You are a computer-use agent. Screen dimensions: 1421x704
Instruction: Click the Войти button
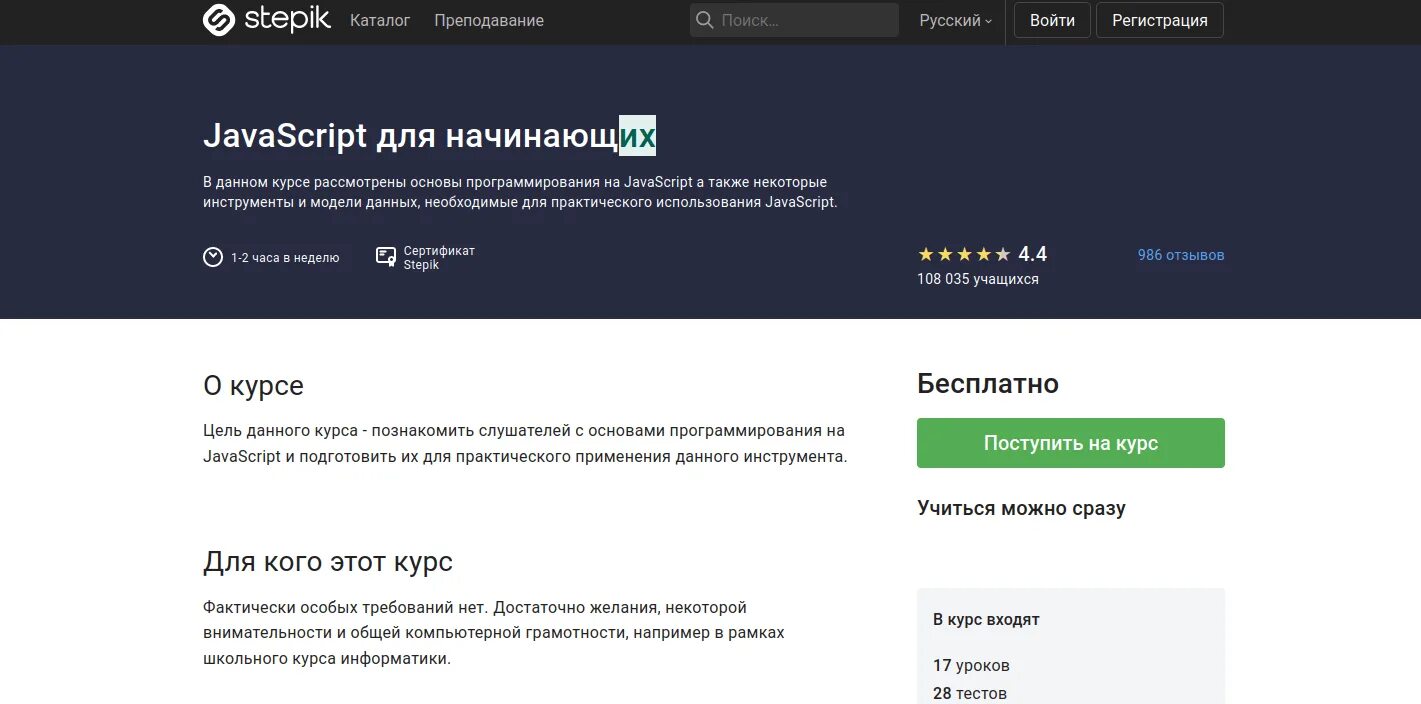pos(1052,20)
